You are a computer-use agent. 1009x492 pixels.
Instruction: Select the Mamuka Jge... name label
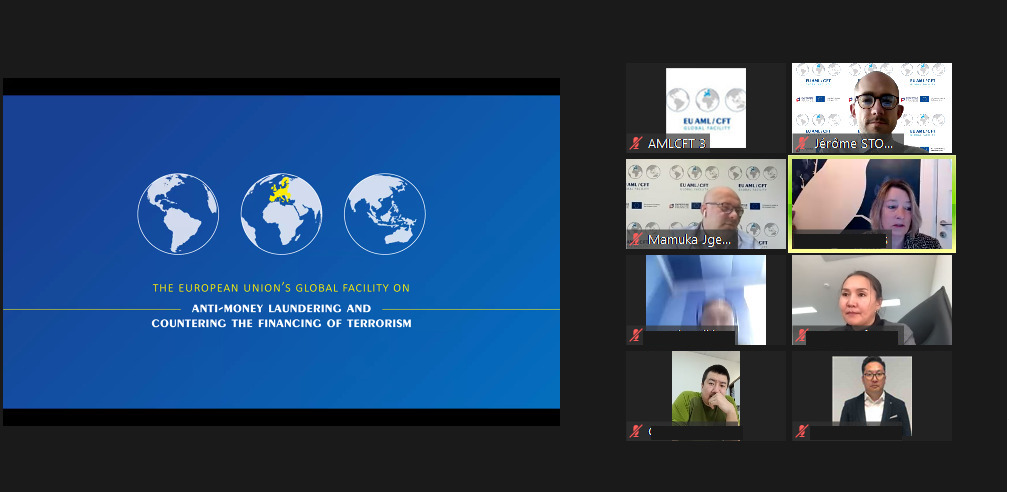click(690, 240)
